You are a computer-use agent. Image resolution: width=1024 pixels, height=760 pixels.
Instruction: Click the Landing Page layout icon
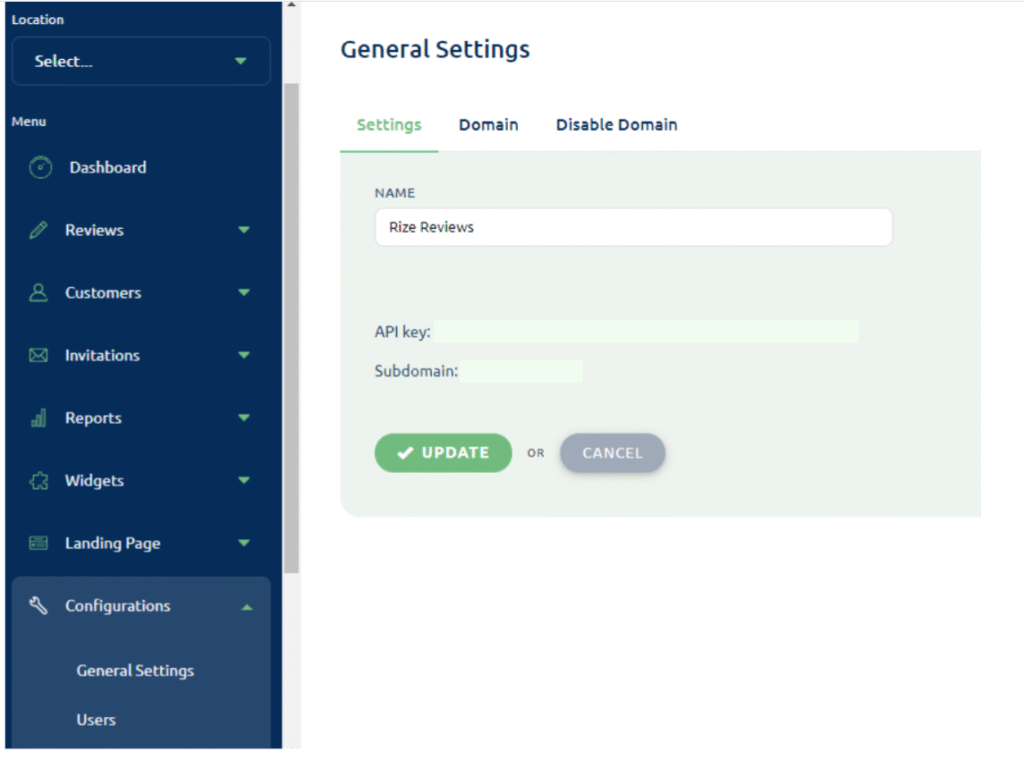pyautogui.click(x=39, y=543)
